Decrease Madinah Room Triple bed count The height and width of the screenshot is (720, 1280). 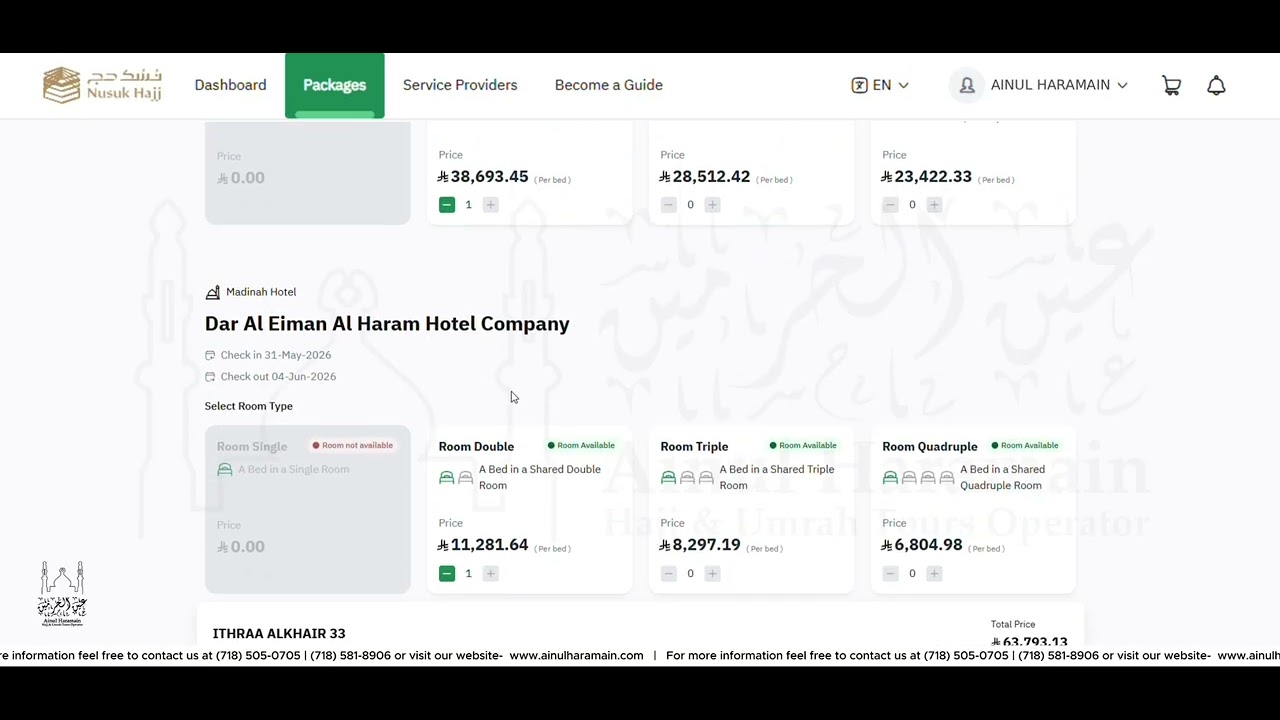pyautogui.click(x=669, y=573)
